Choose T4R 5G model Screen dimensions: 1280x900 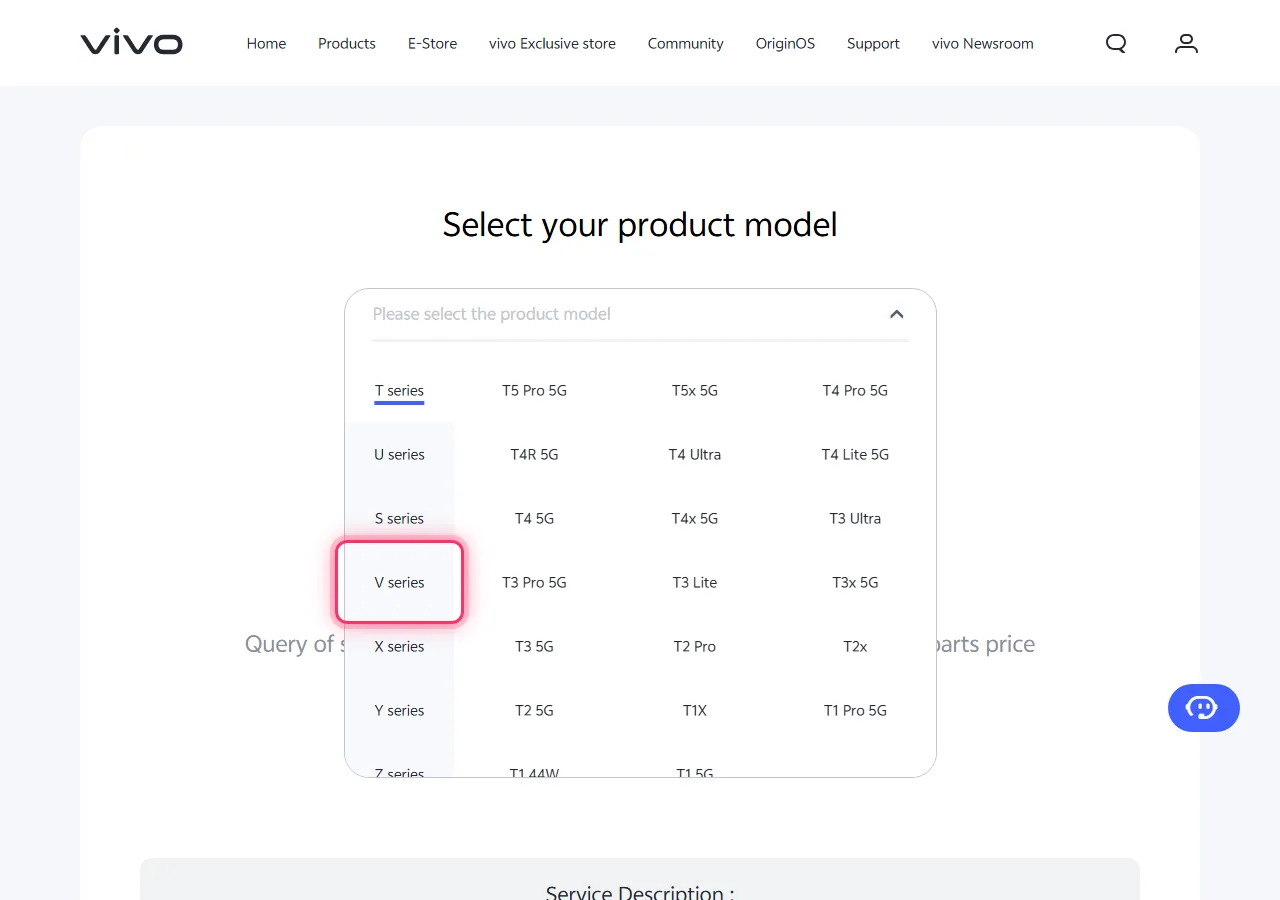[x=534, y=454]
